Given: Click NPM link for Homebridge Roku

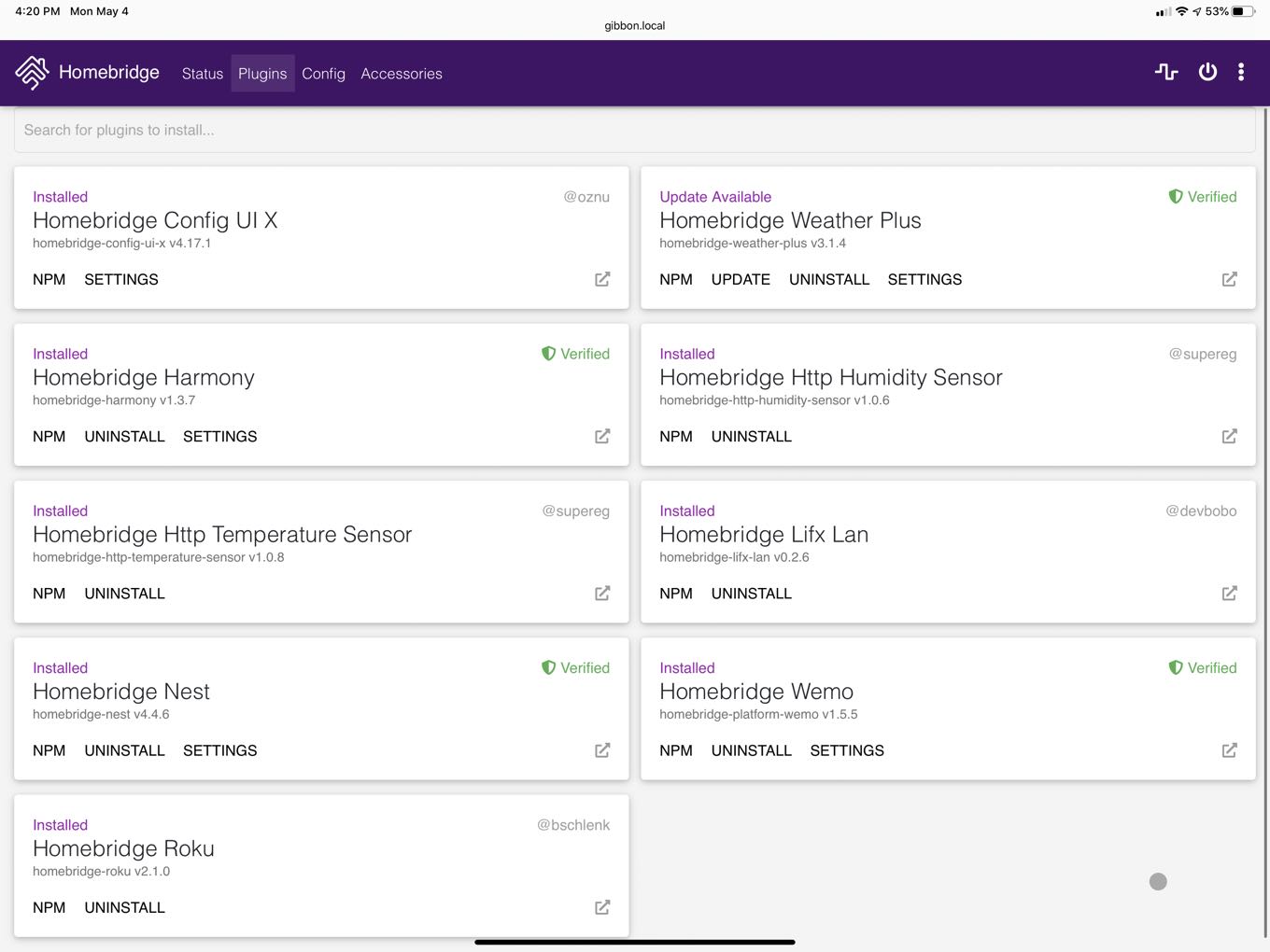Looking at the screenshot, I should click(x=49, y=906).
